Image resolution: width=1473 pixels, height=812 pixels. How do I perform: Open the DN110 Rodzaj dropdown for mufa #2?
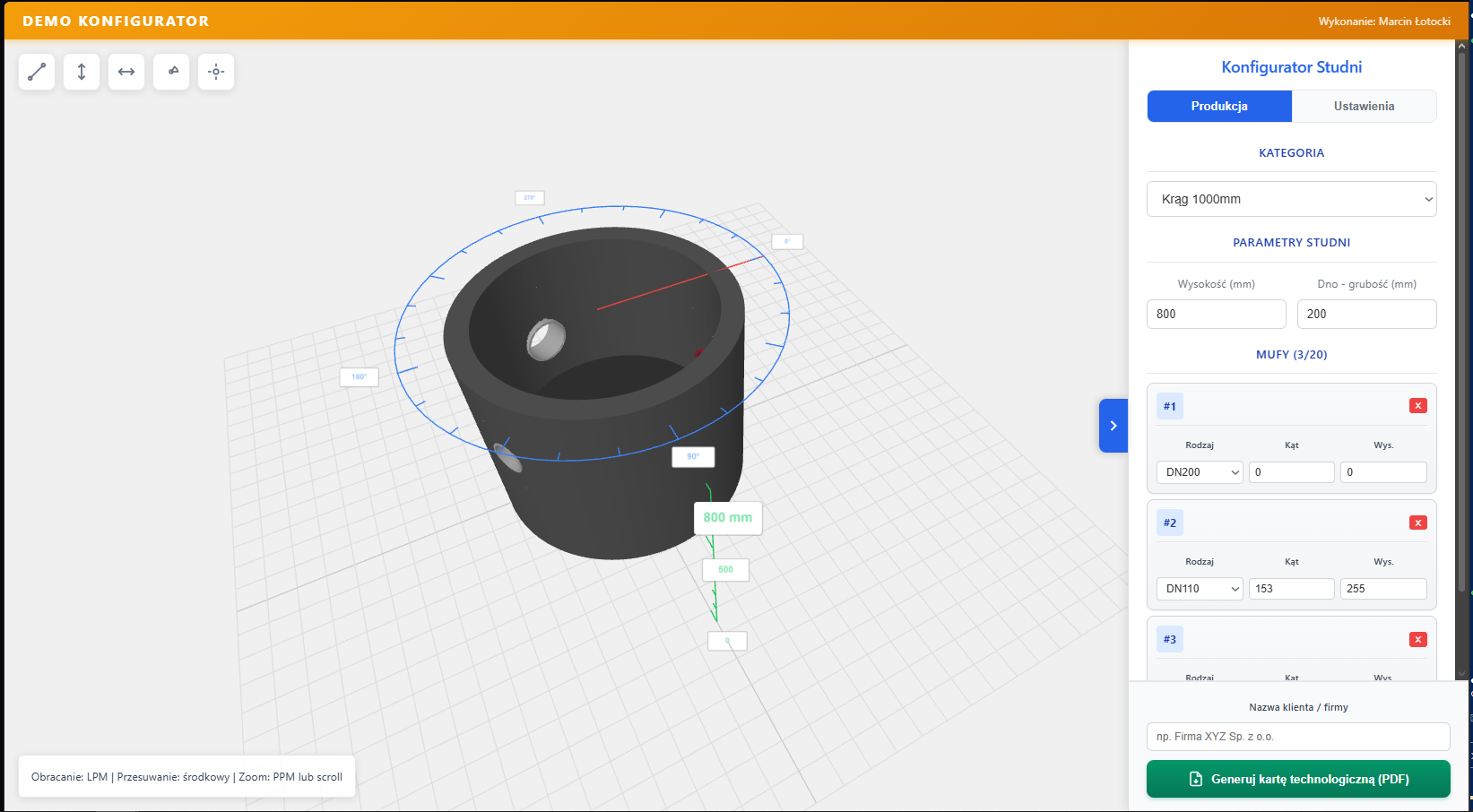pos(1200,589)
